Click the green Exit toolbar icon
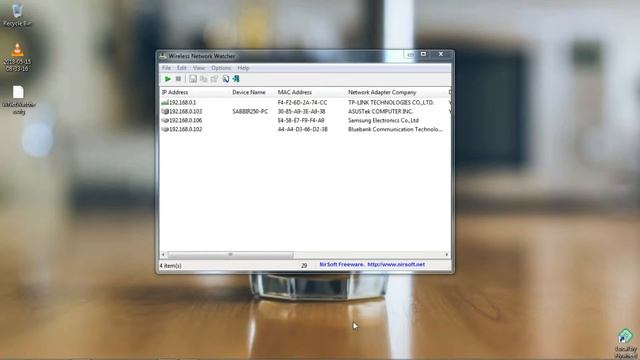This screenshot has width=640, height=360. pyautogui.click(x=236, y=79)
